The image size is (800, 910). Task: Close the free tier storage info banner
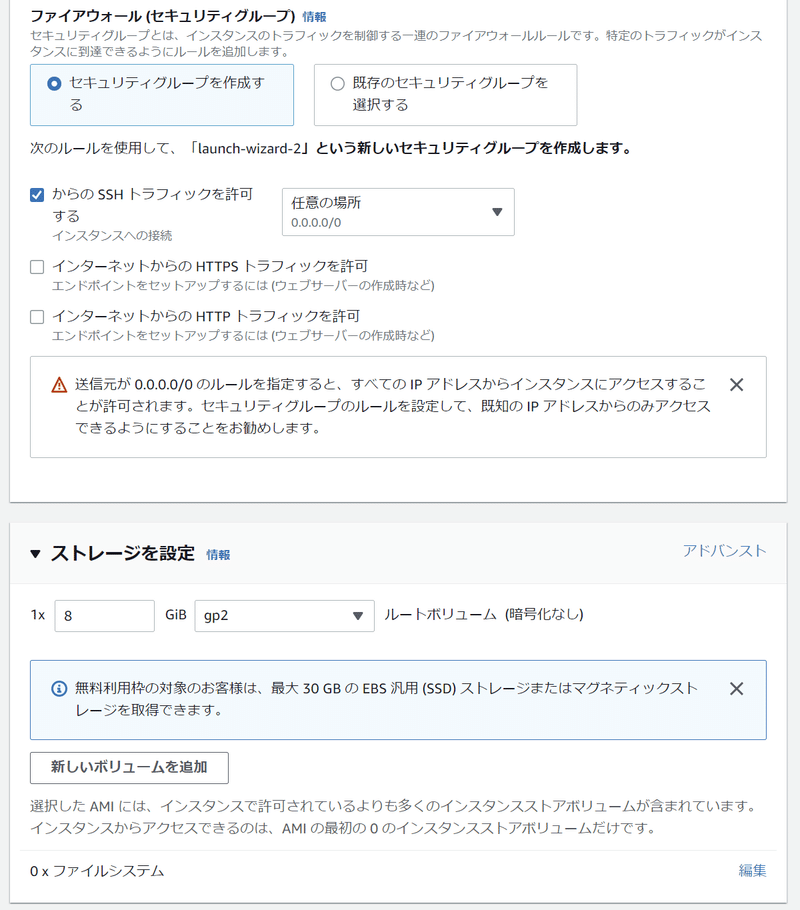coord(736,689)
